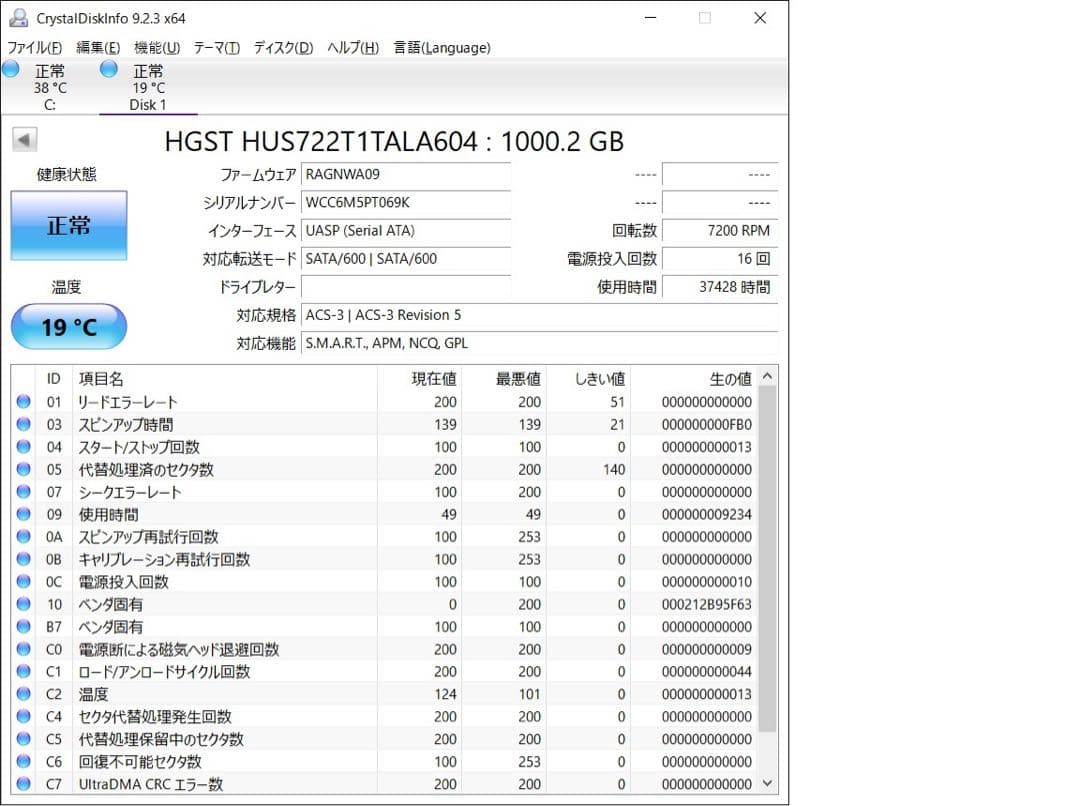Click the status orb in row 09 使用時間
The height and width of the screenshot is (806, 1080).
pyautogui.click(x=23, y=514)
